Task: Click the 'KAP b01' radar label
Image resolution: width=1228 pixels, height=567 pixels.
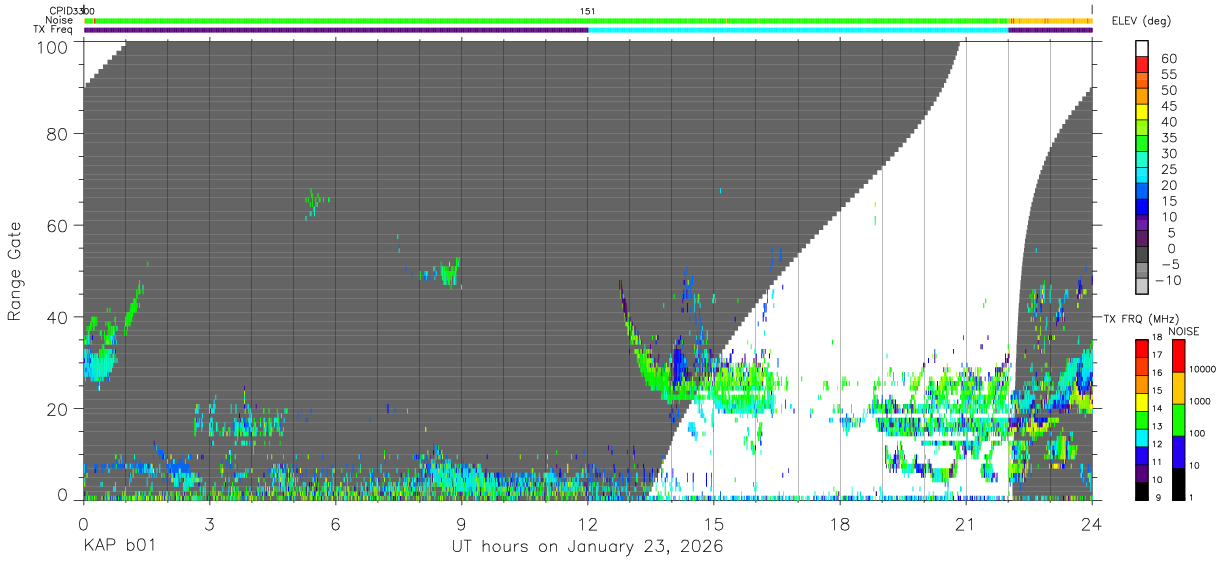Action: point(118,547)
